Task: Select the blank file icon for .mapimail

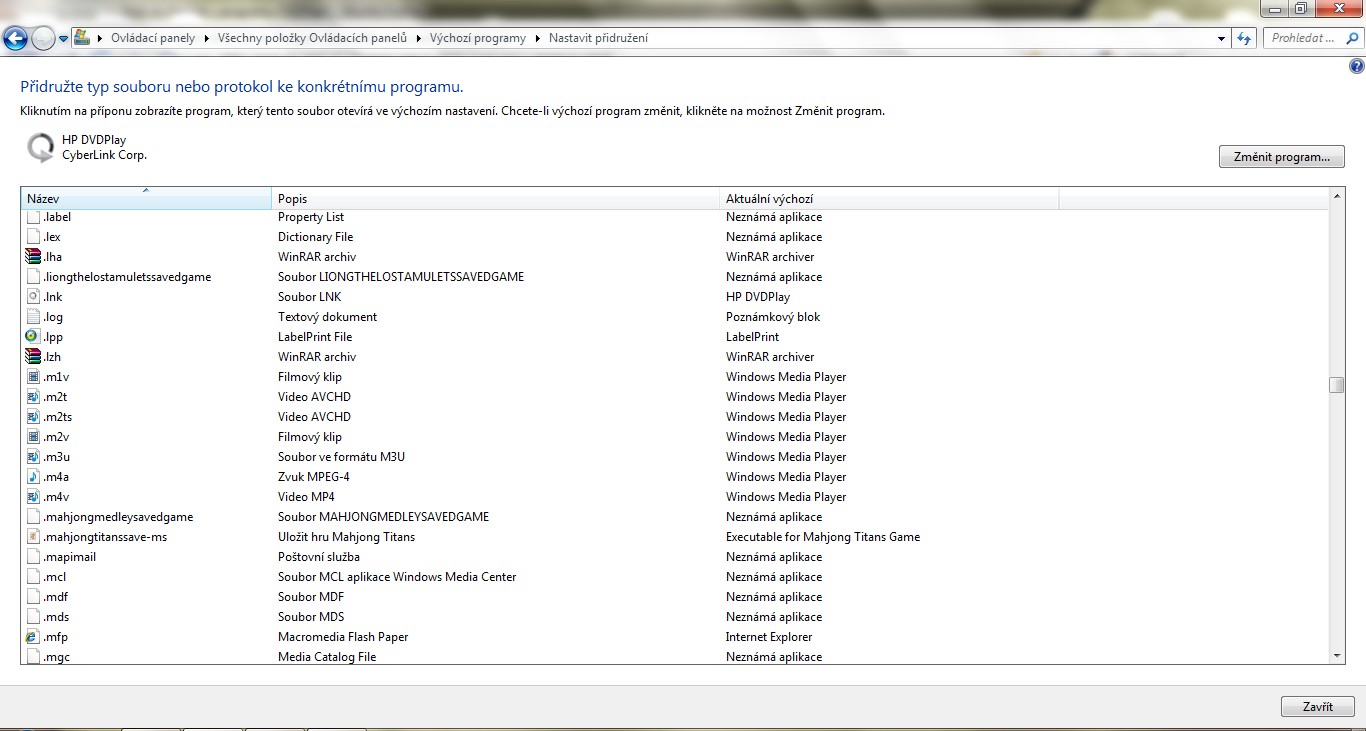Action: [x=32, y=557]
